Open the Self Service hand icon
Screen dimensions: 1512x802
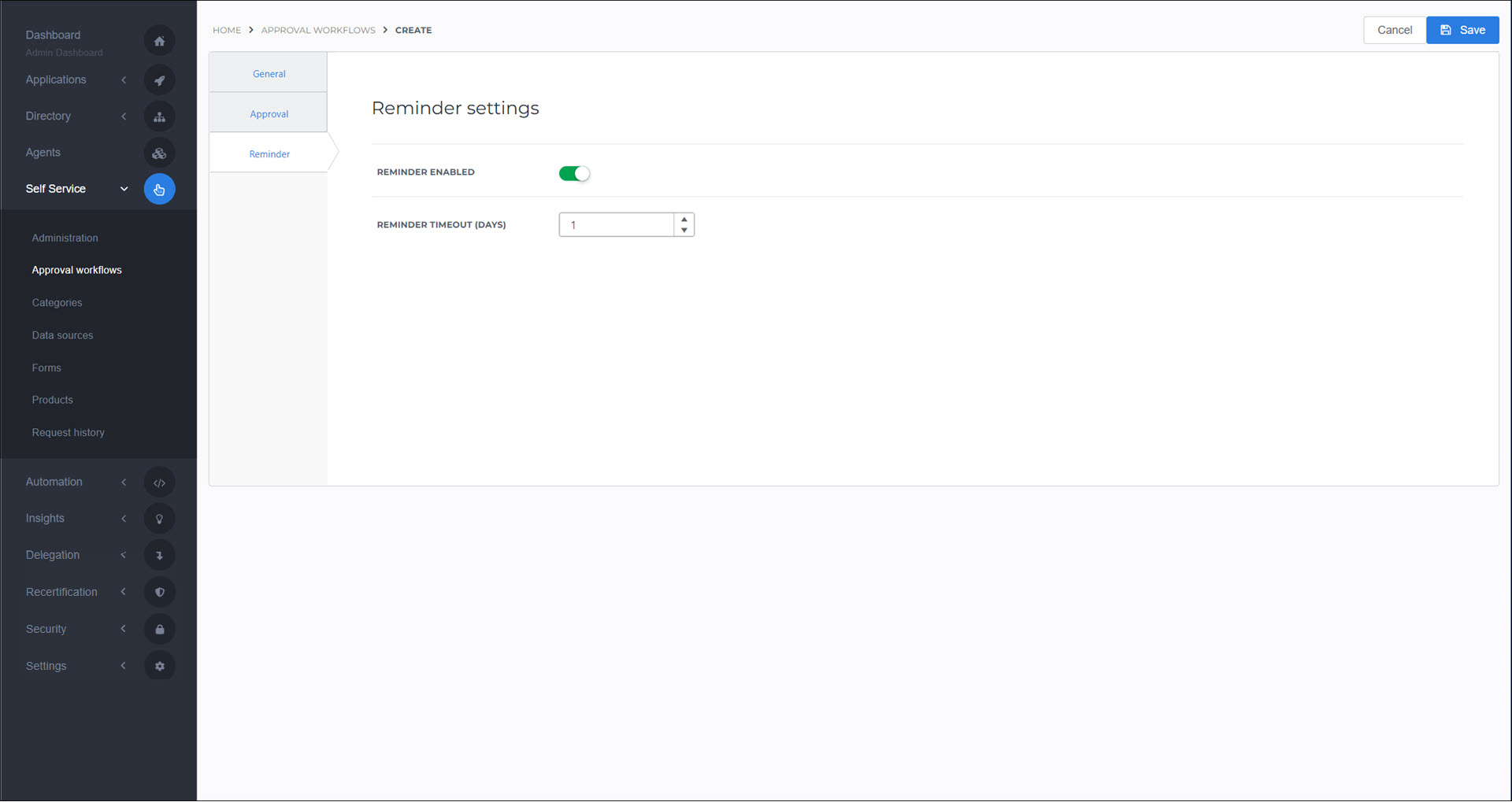[159, 189]
